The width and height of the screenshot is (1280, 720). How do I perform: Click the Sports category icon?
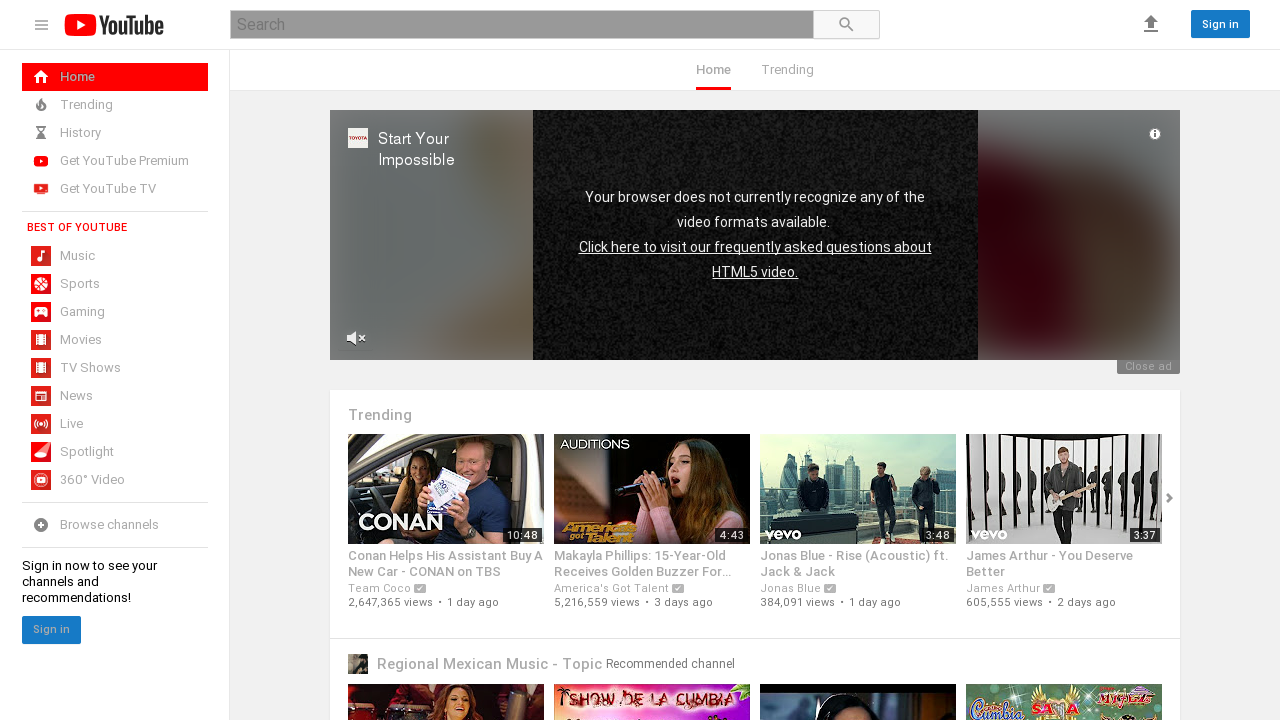(41, 284)
